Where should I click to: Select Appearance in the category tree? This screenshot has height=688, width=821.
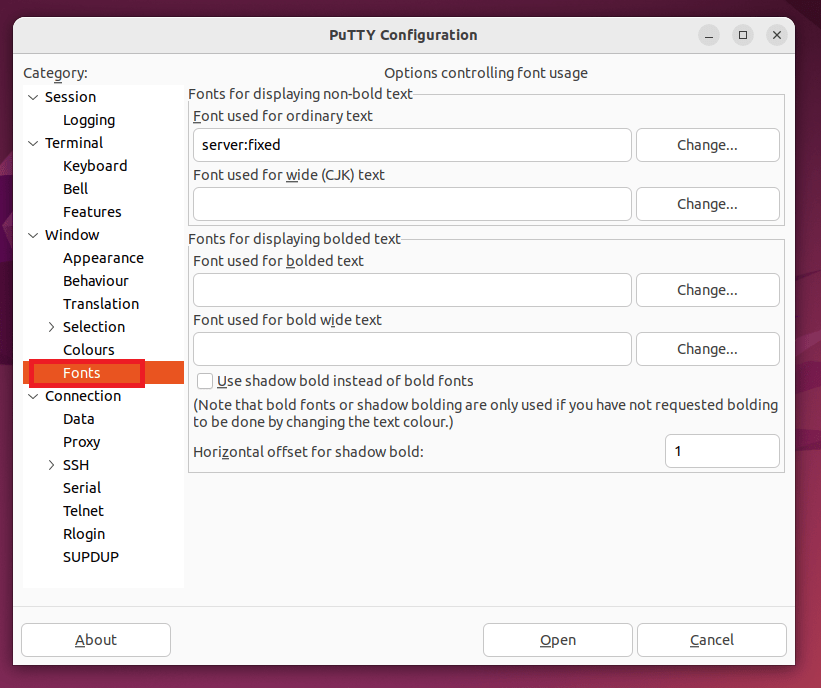[103, 258]
